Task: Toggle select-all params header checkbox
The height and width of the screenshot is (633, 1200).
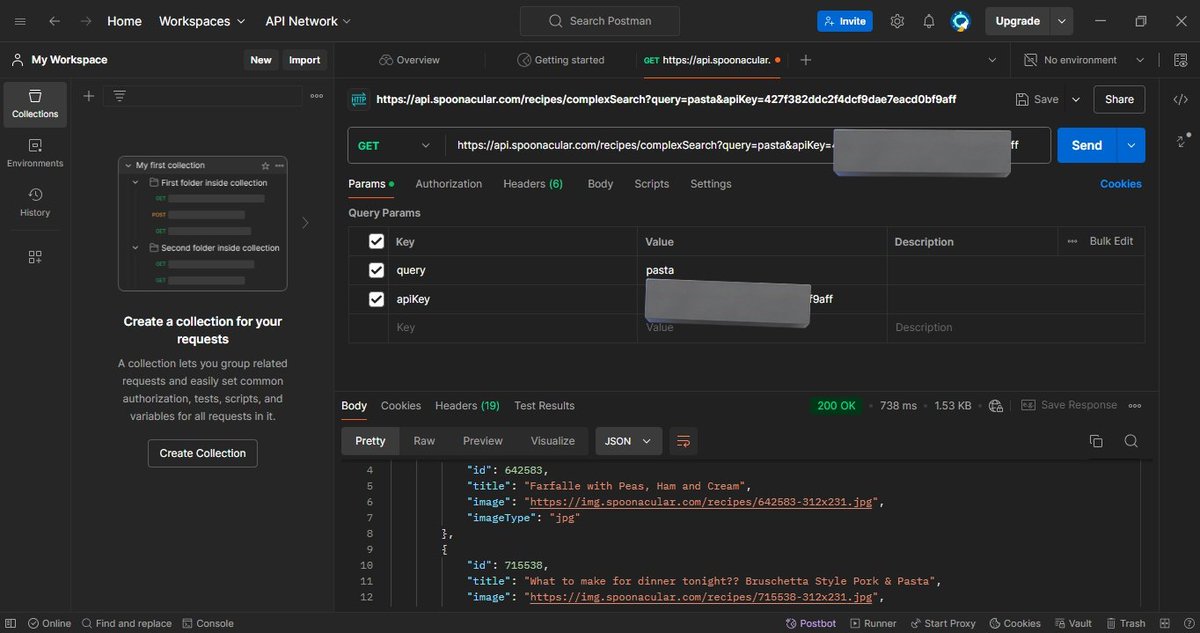Action: tap(376, 241)
